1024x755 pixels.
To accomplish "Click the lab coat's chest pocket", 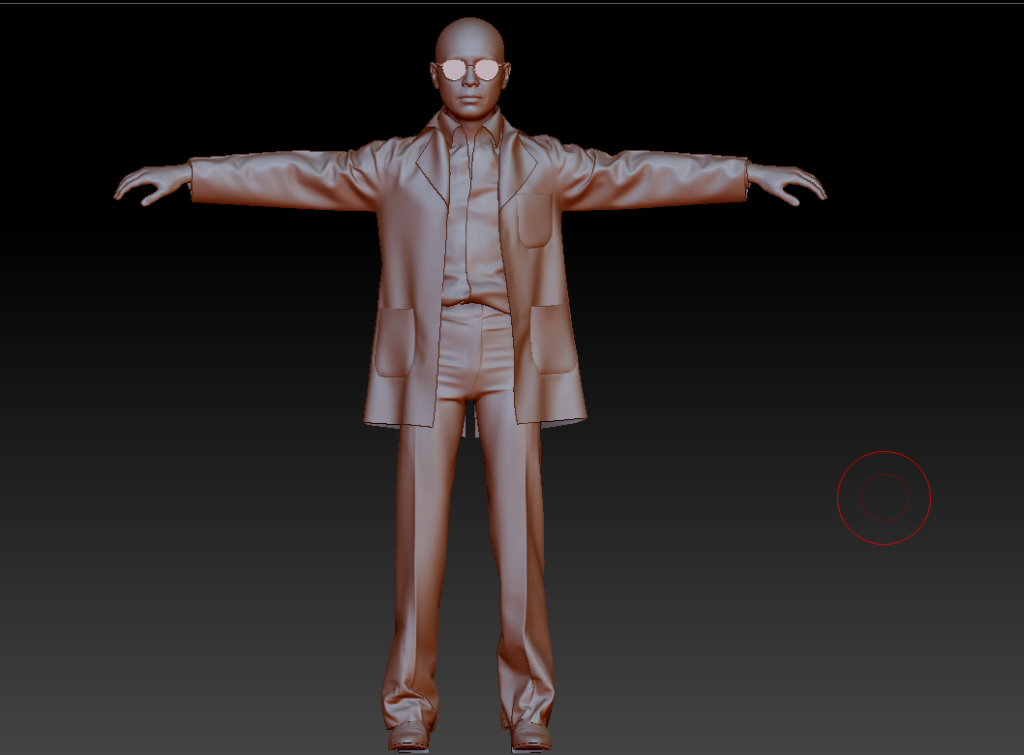I will pyautogui.click(x=535, y=220).
